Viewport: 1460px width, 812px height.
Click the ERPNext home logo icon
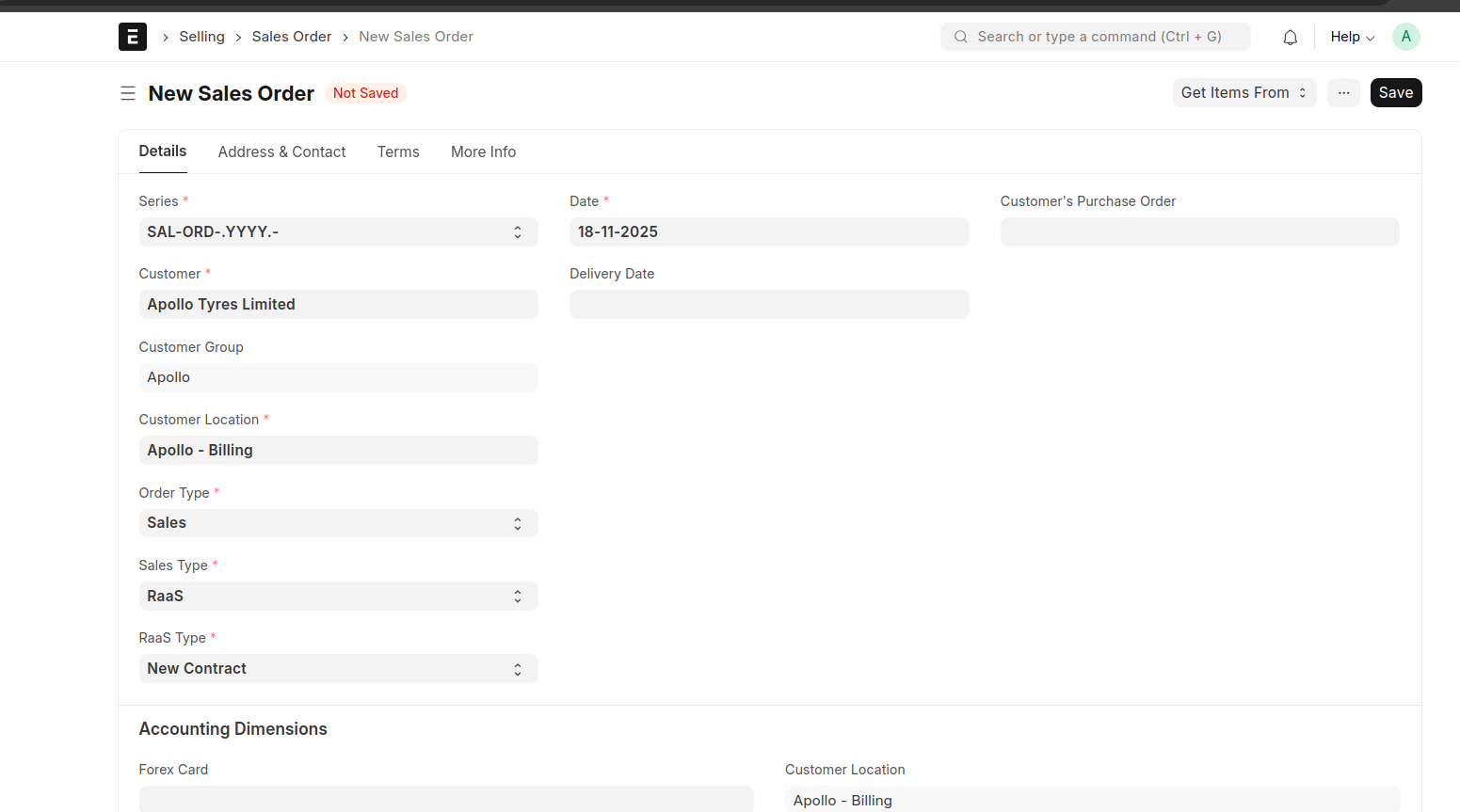pos(133,37)
